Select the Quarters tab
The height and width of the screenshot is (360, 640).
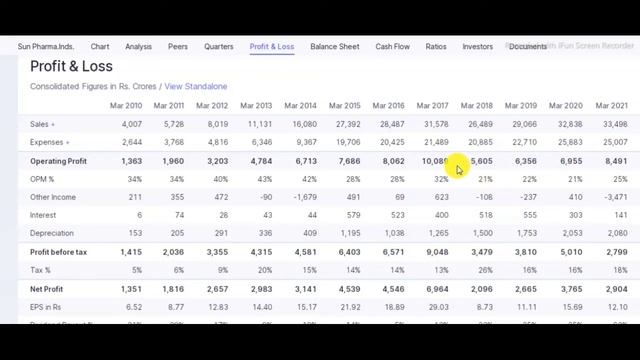coord(219,47)
